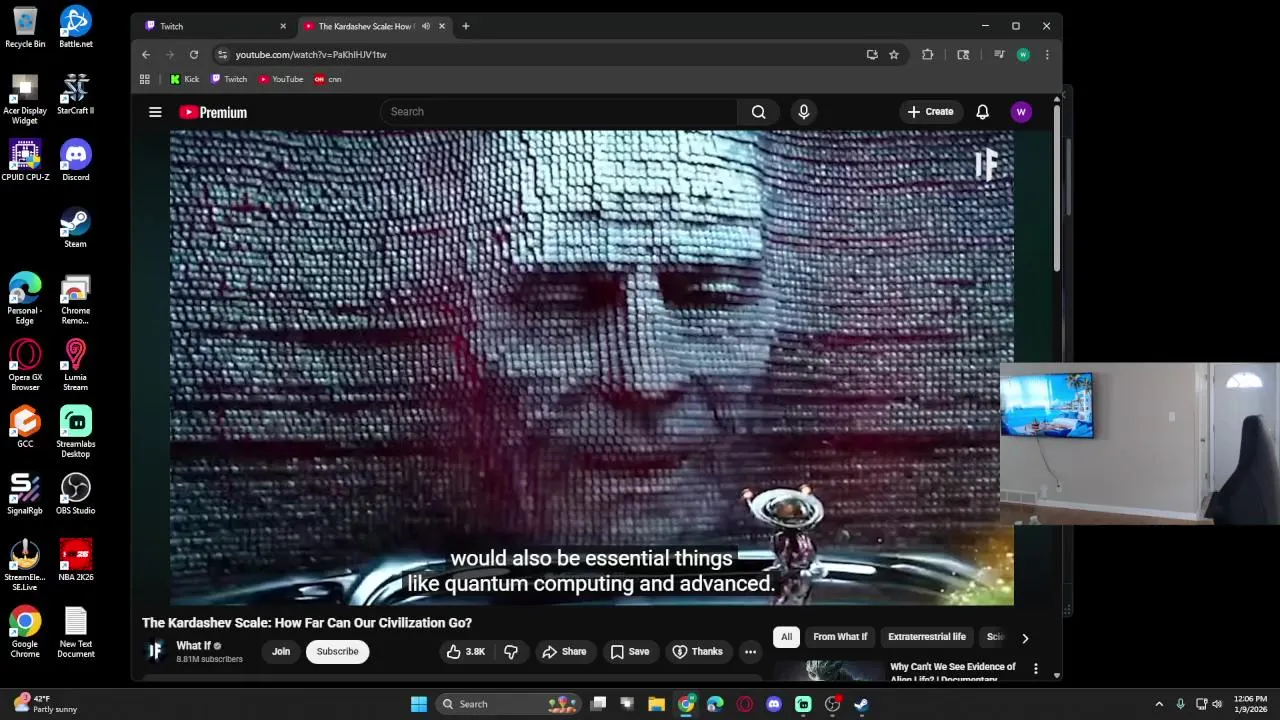Click the taskbar Search box
Image resolution: width=1280 pixels, height=720 pixels.
[x=510, y=704]
